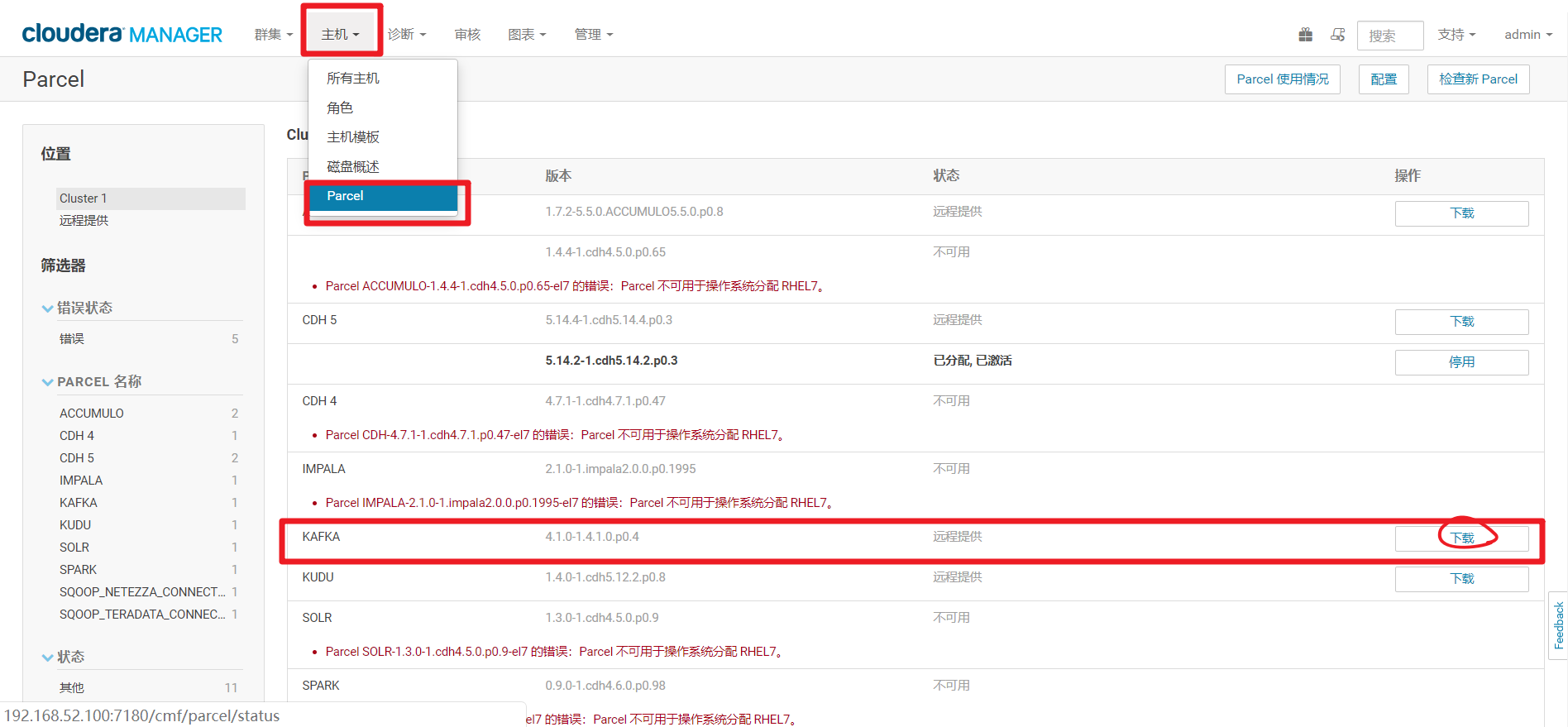1568x727 pixels.
Task: Click the 已分配, 已激活 status text
Action: click(973, 361)
